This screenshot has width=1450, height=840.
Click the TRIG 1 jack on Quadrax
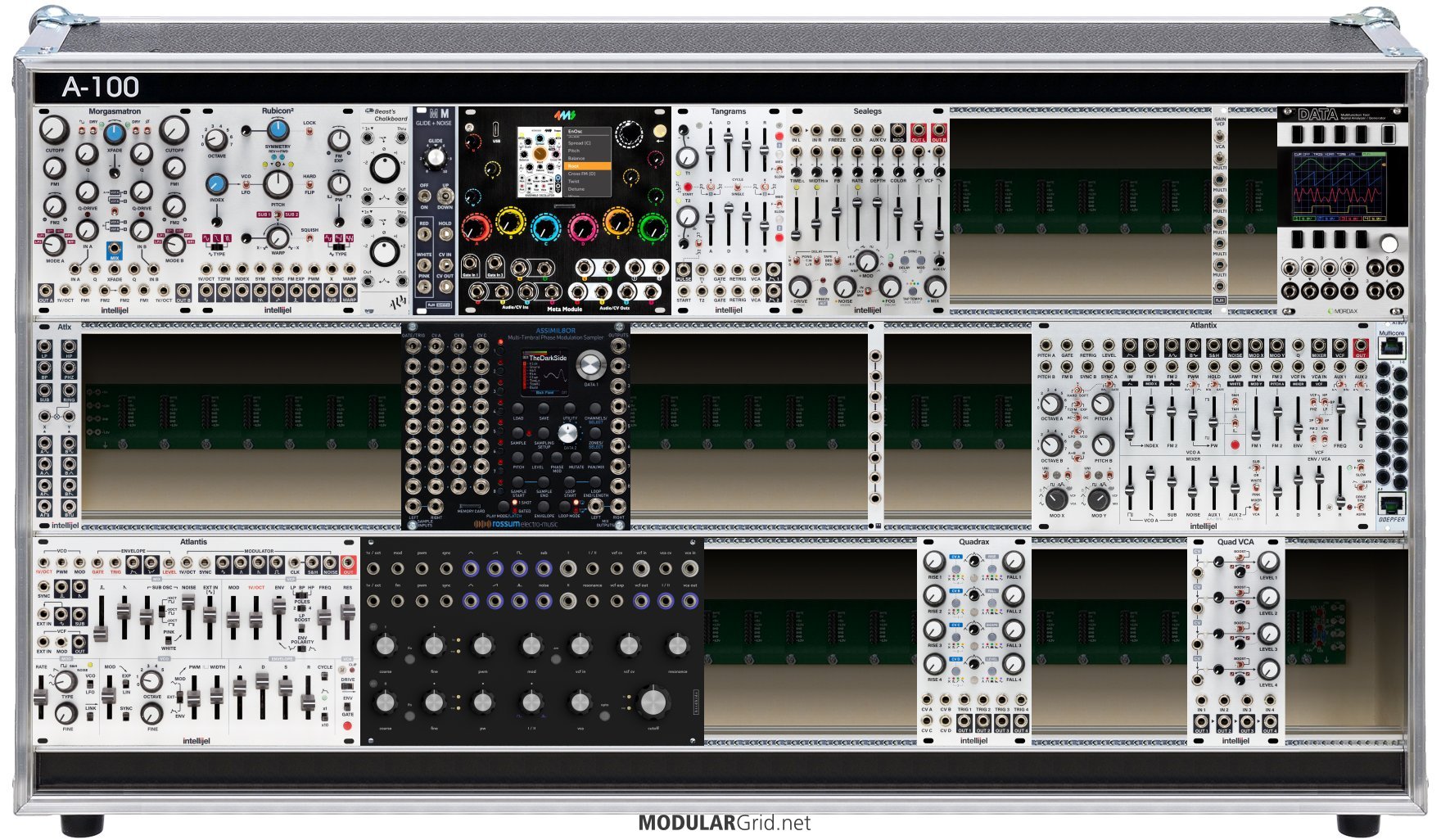tap(964, 701)
